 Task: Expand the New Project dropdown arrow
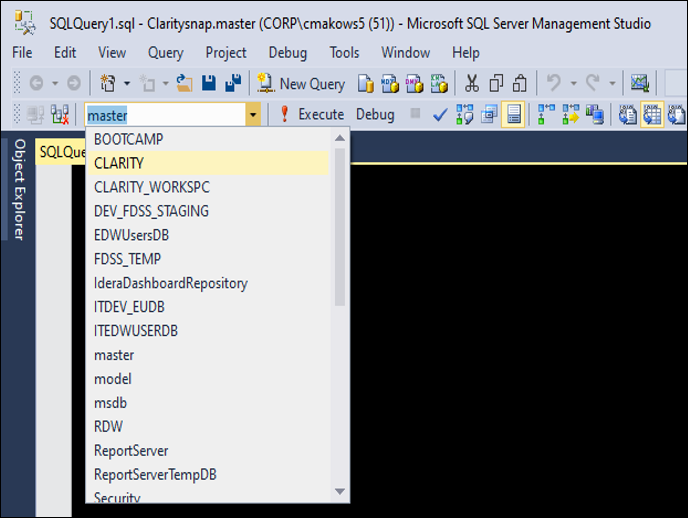tap(124, 84)
